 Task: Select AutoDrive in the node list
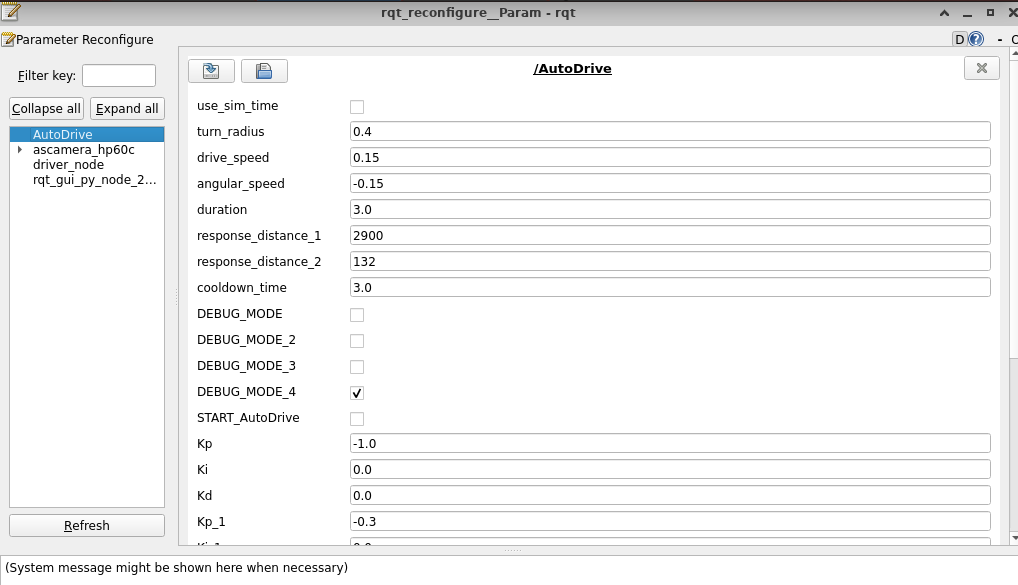(x=62, y=135)
